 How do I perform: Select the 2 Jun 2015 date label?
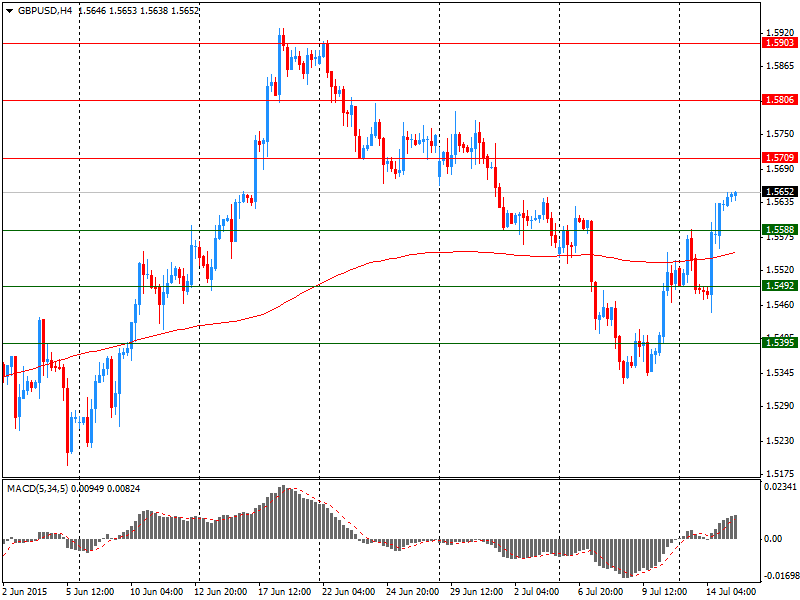point(25,592)
